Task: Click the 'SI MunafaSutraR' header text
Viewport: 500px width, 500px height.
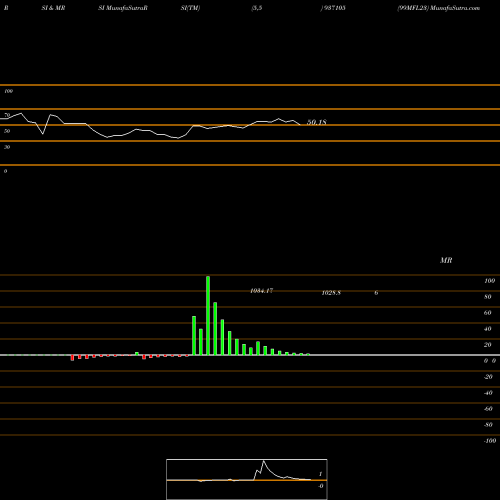Action: pyautogui.click(x=123, y=8)
